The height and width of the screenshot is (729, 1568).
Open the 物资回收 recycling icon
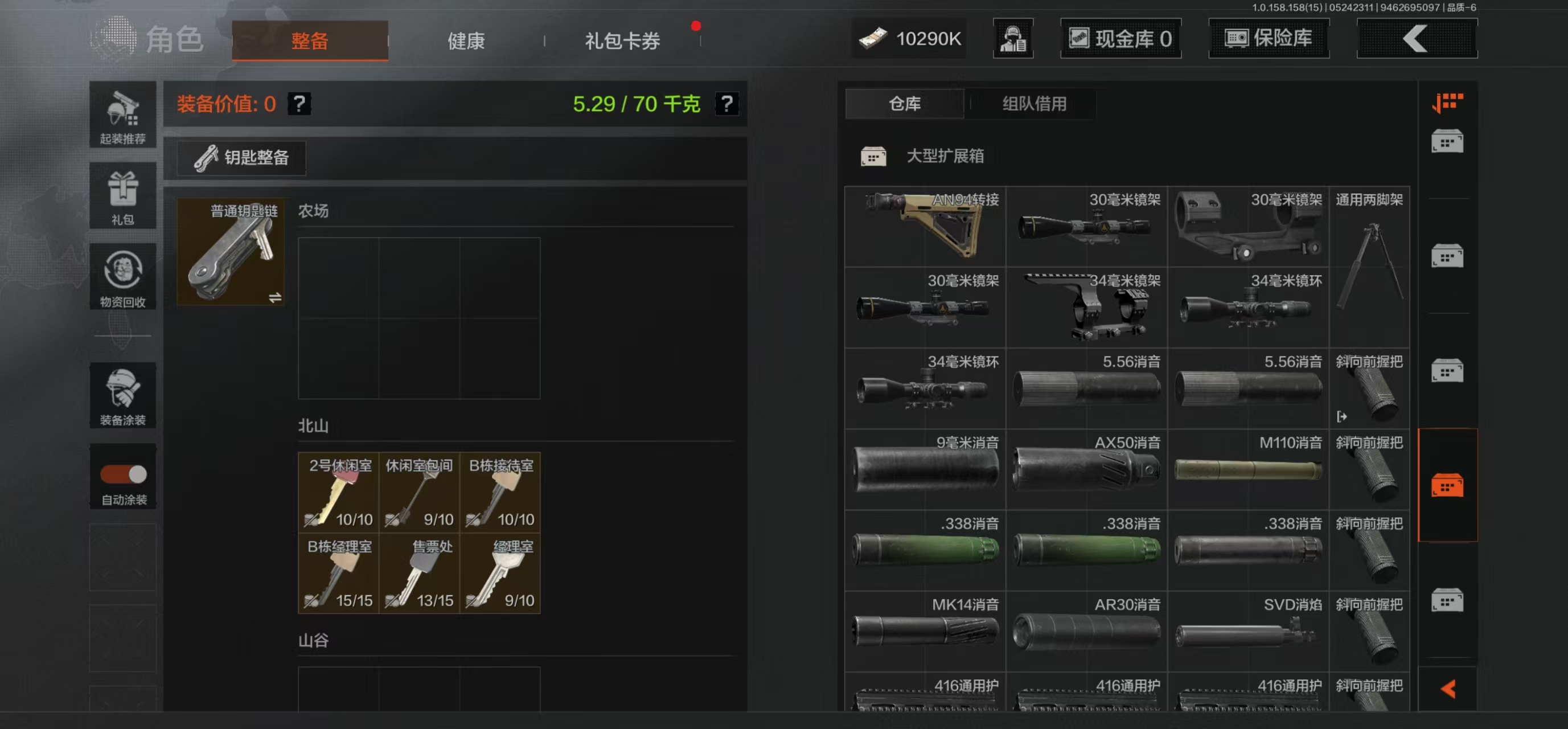pyautogui.click(x=122, y=276)
